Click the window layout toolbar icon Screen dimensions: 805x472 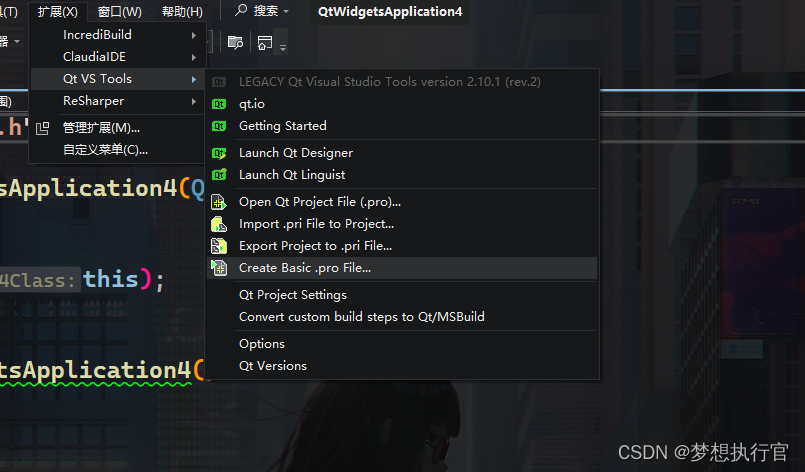coord(265,43)
